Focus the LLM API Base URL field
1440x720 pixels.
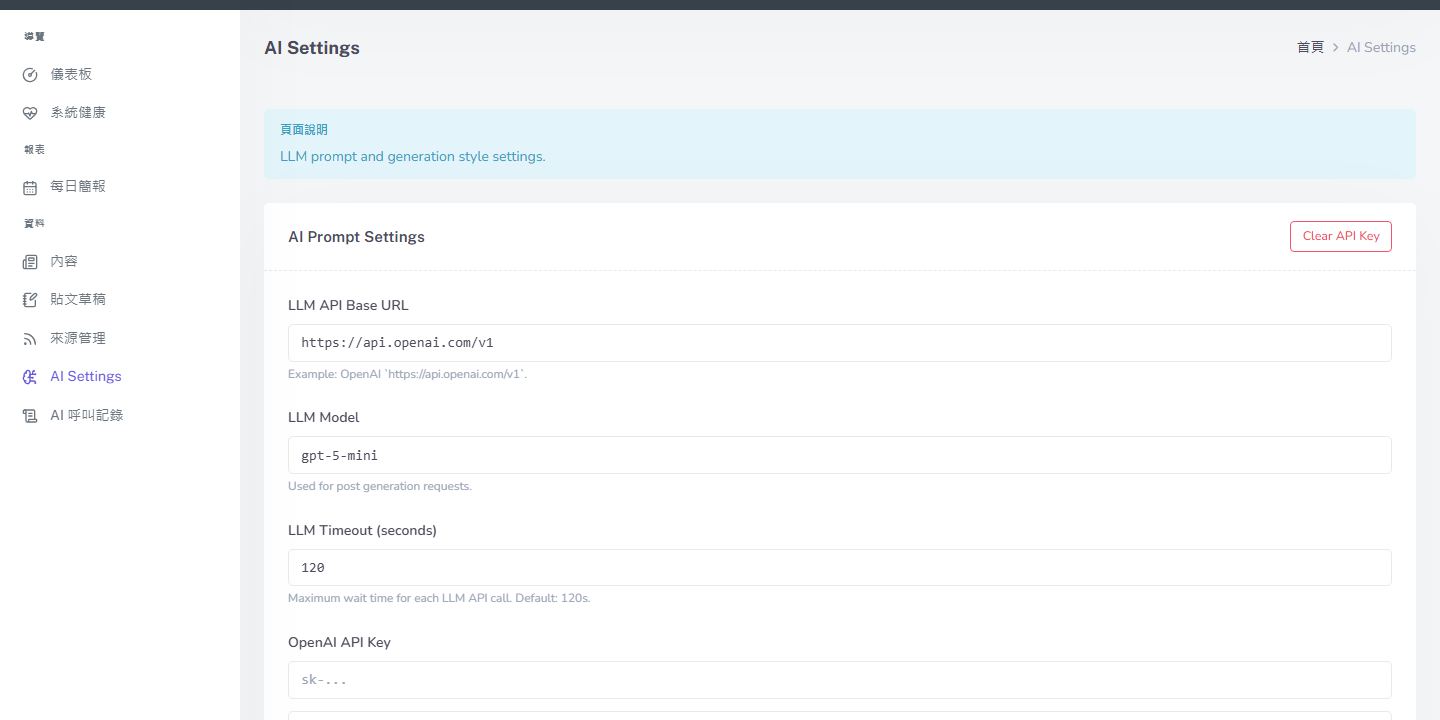[839, 343]
